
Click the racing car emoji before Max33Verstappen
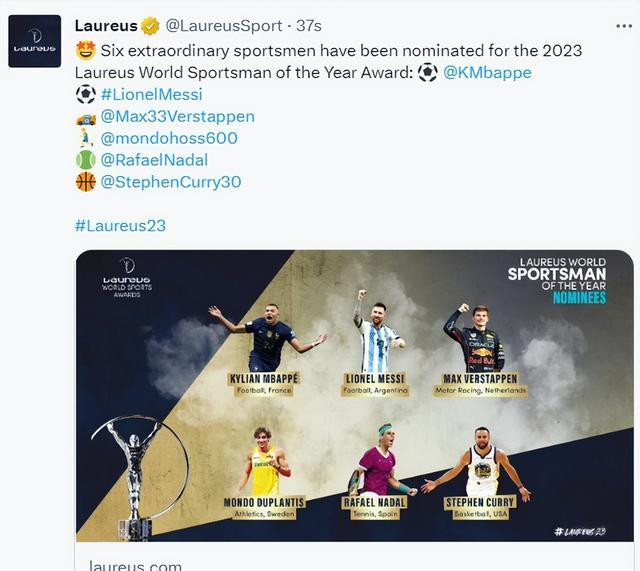point(86,119)
